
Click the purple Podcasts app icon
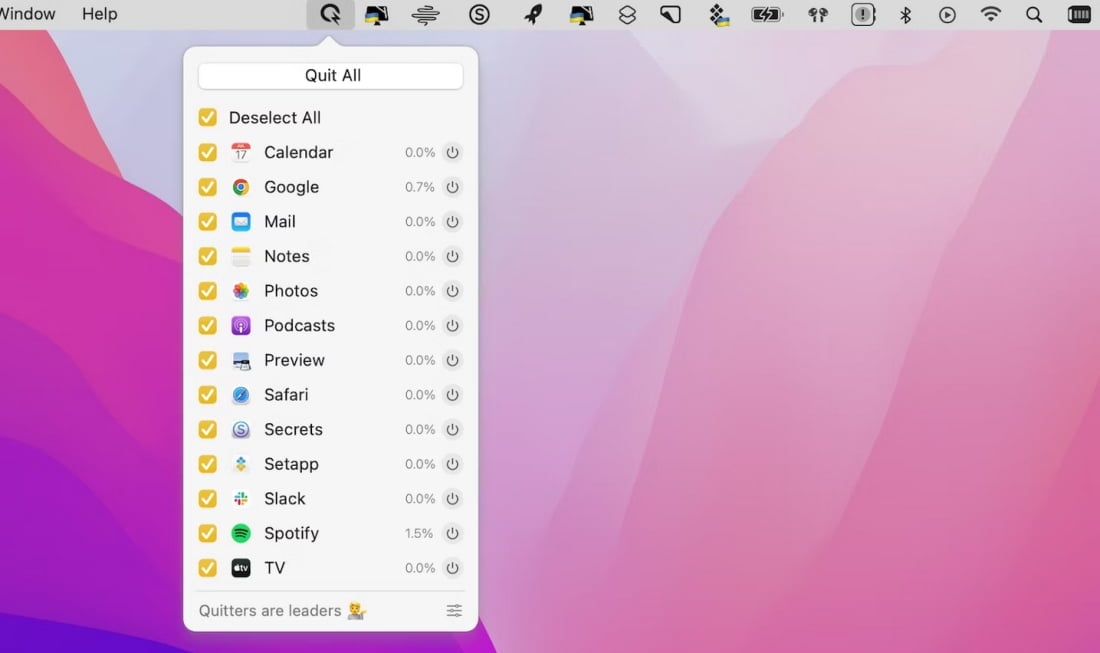point(241,325)
